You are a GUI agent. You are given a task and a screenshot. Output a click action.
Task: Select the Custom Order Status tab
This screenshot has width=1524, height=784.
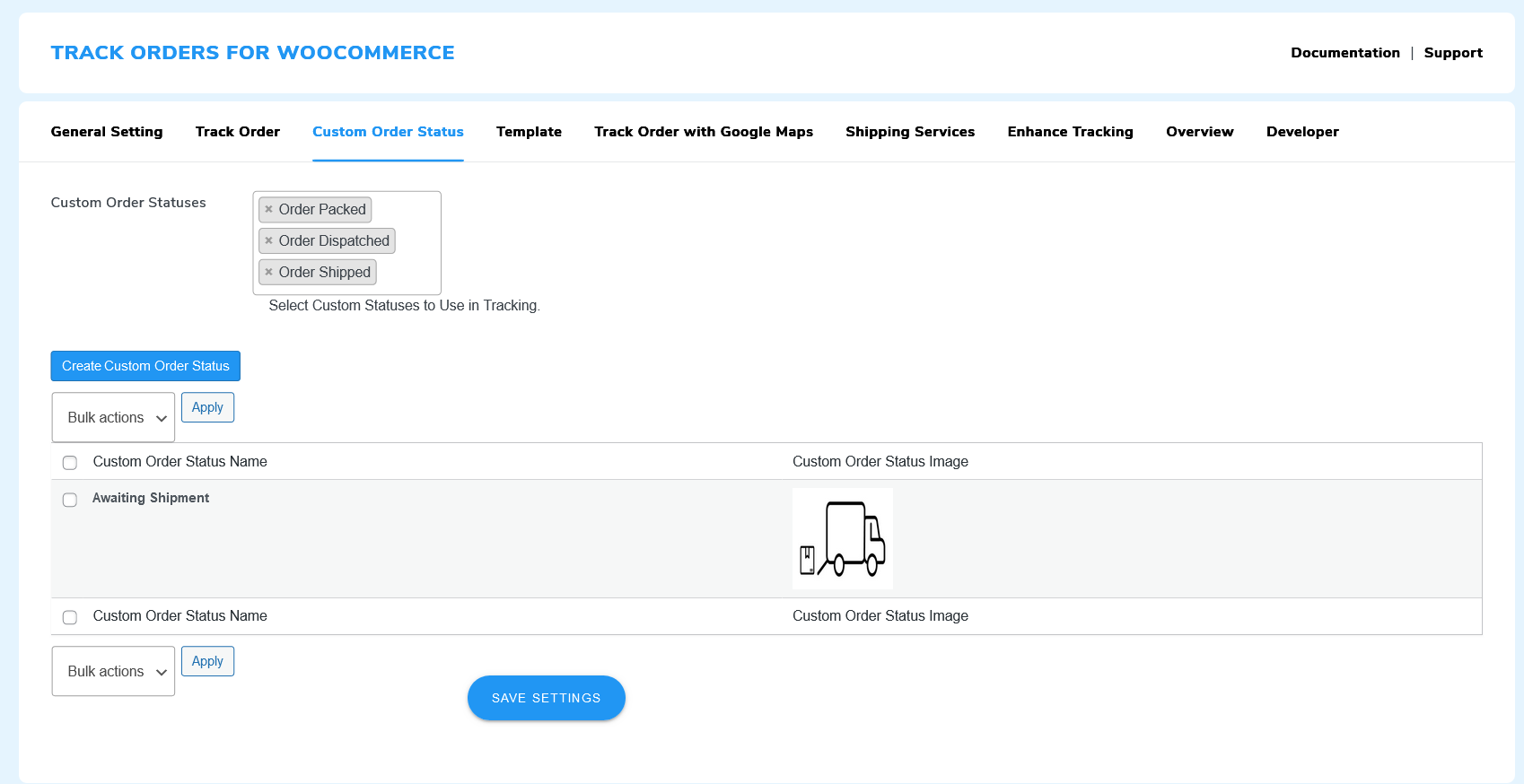(x=388, y=132)
